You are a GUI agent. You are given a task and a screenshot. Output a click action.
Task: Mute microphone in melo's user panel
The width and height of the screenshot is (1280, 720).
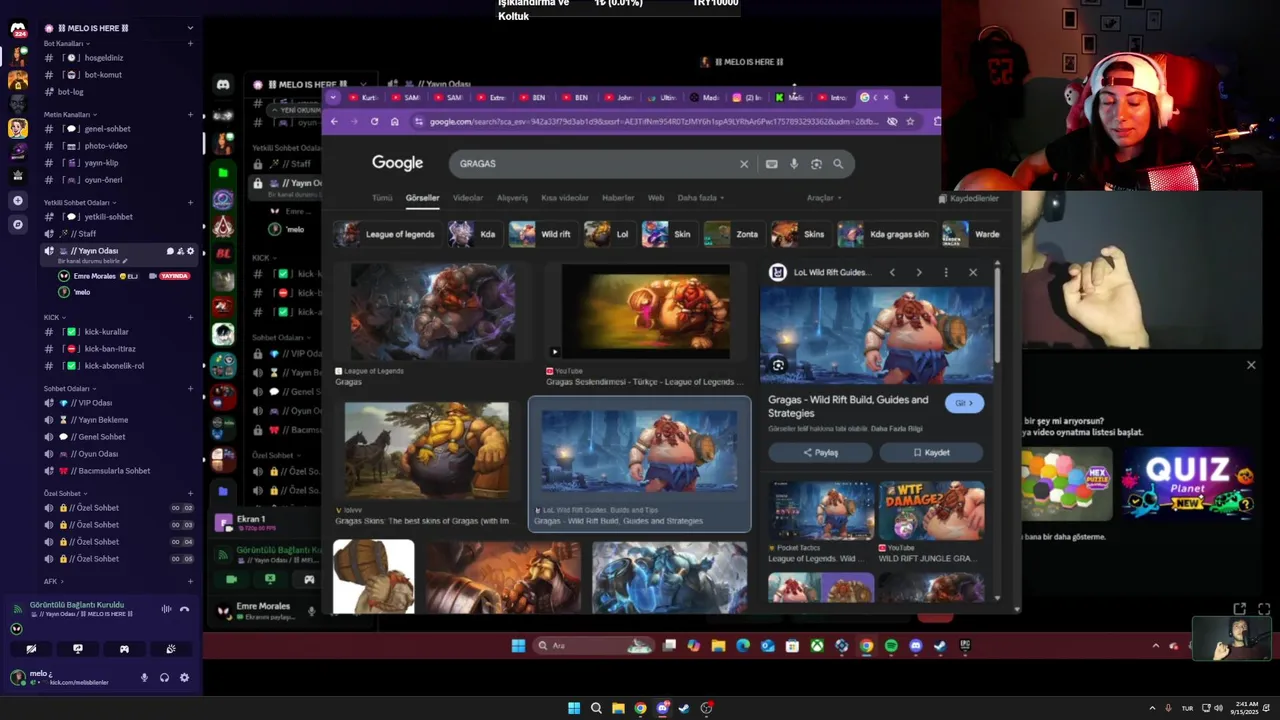144,678
